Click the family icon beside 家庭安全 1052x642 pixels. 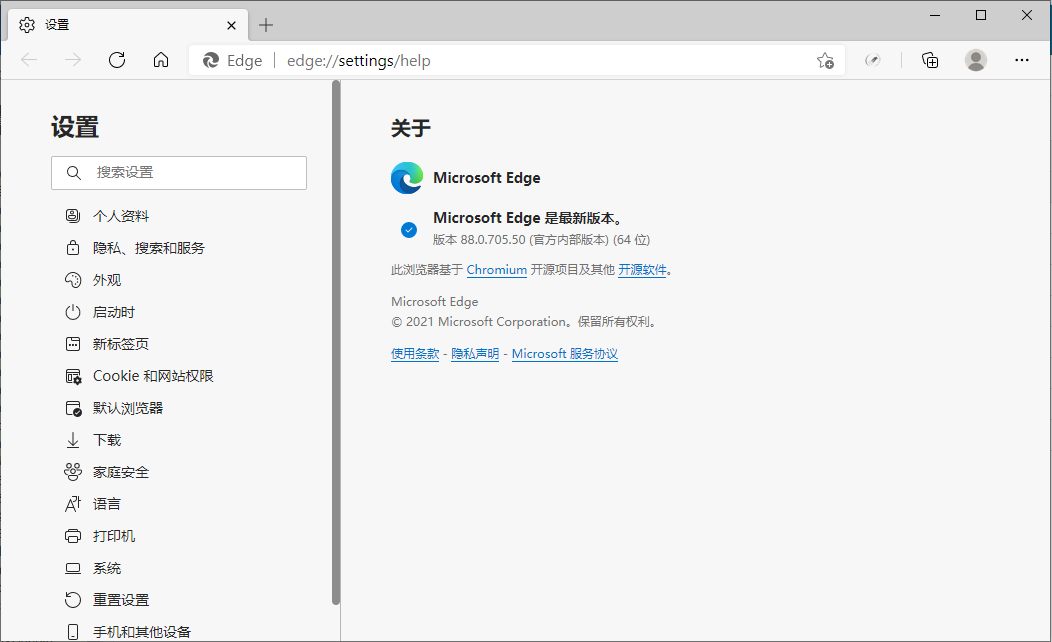72,472
